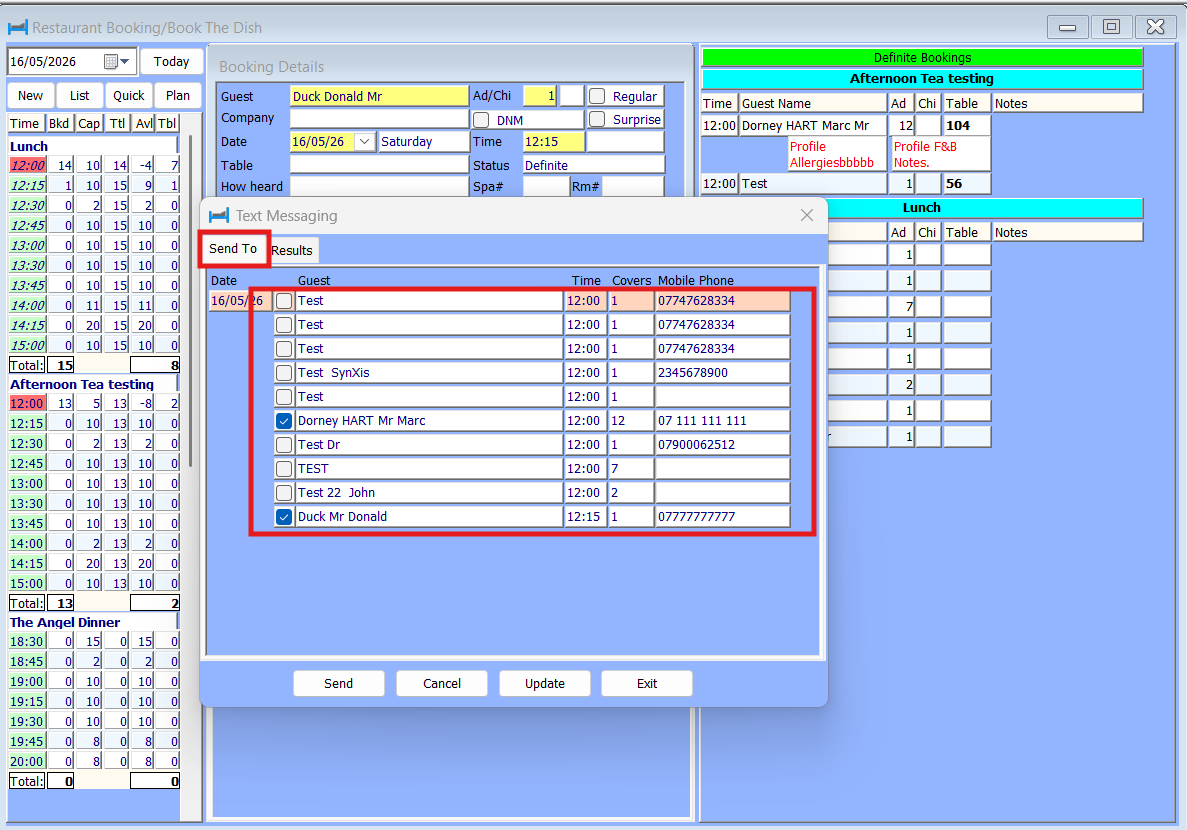Click table number 56 cell
The height and width of the screenshot is (830, 1187).
click(x=966, y=183)
